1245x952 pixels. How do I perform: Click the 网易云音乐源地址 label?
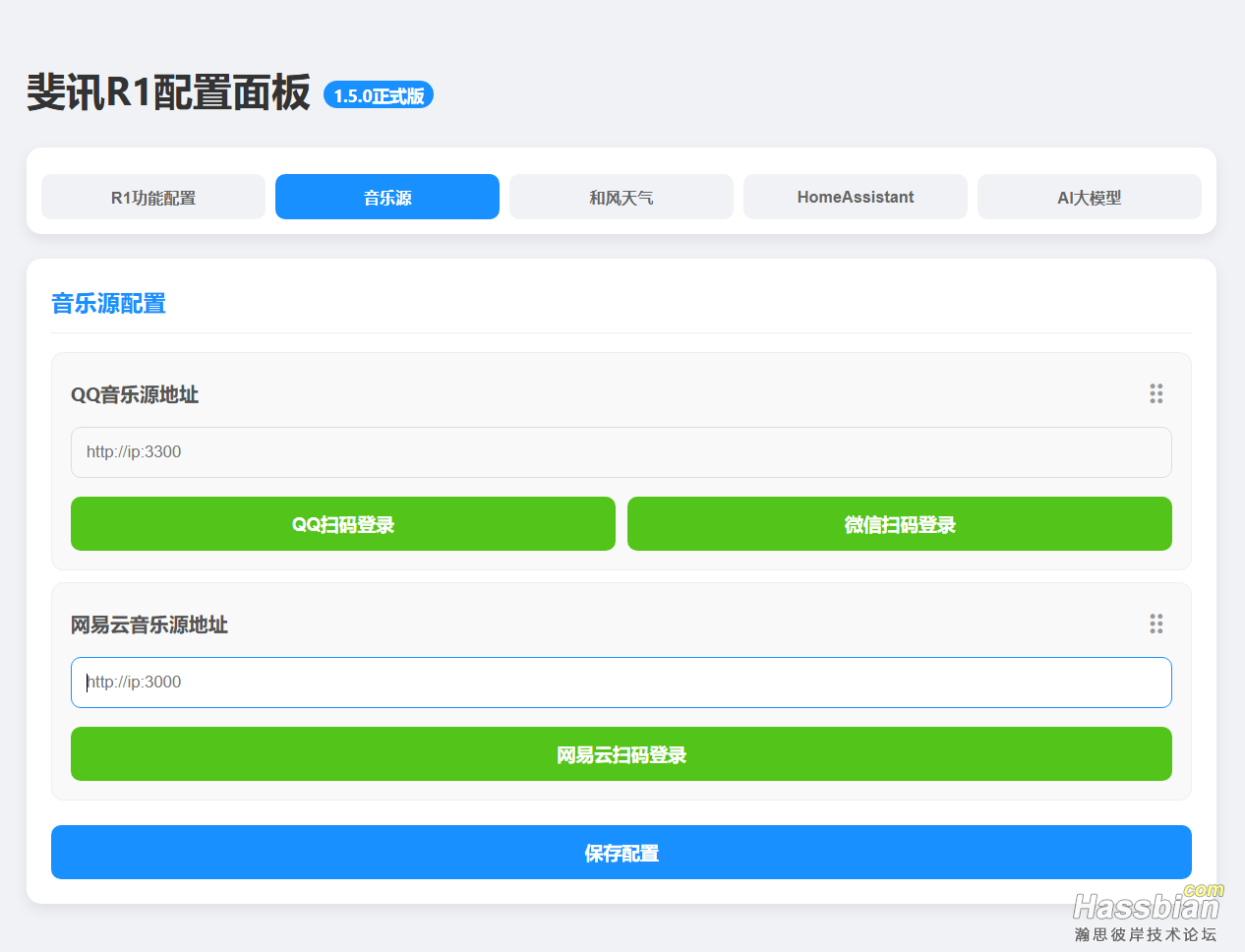pos(149,625)
